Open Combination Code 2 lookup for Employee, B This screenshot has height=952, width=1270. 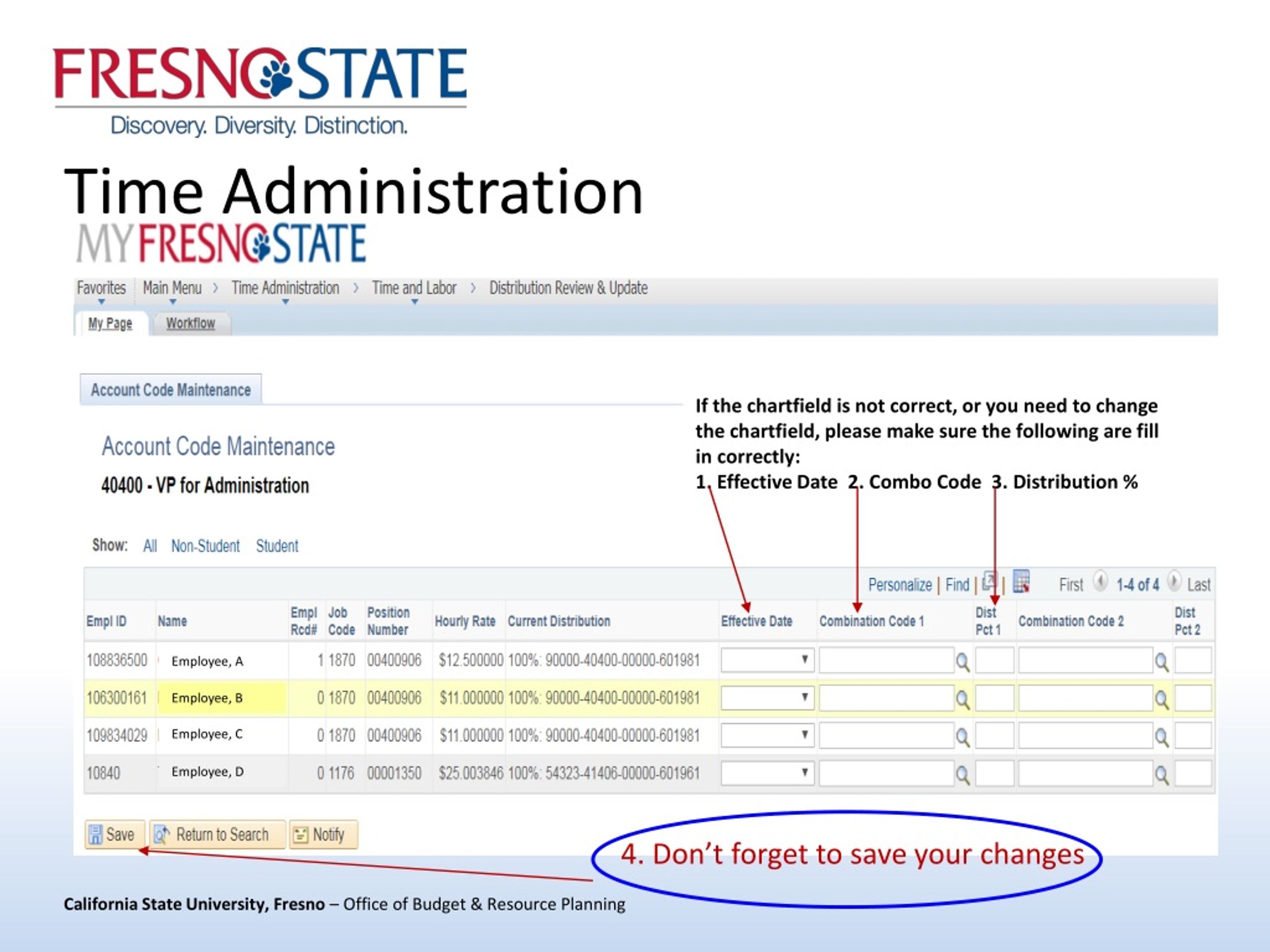point(1161,700)
